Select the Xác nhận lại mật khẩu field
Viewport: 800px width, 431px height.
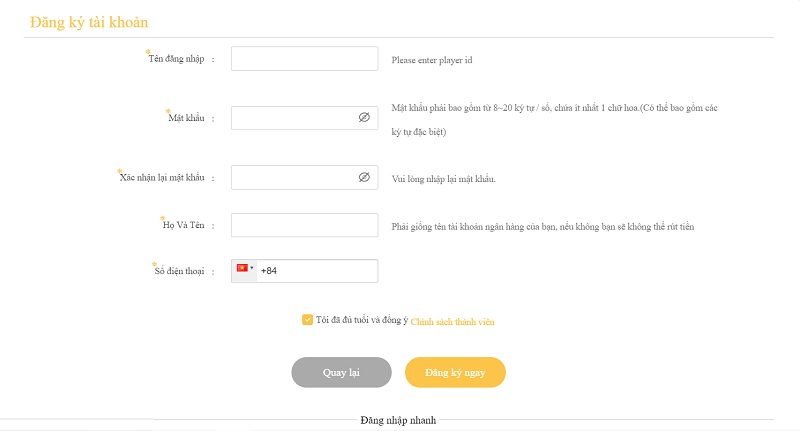click(292, 178)
